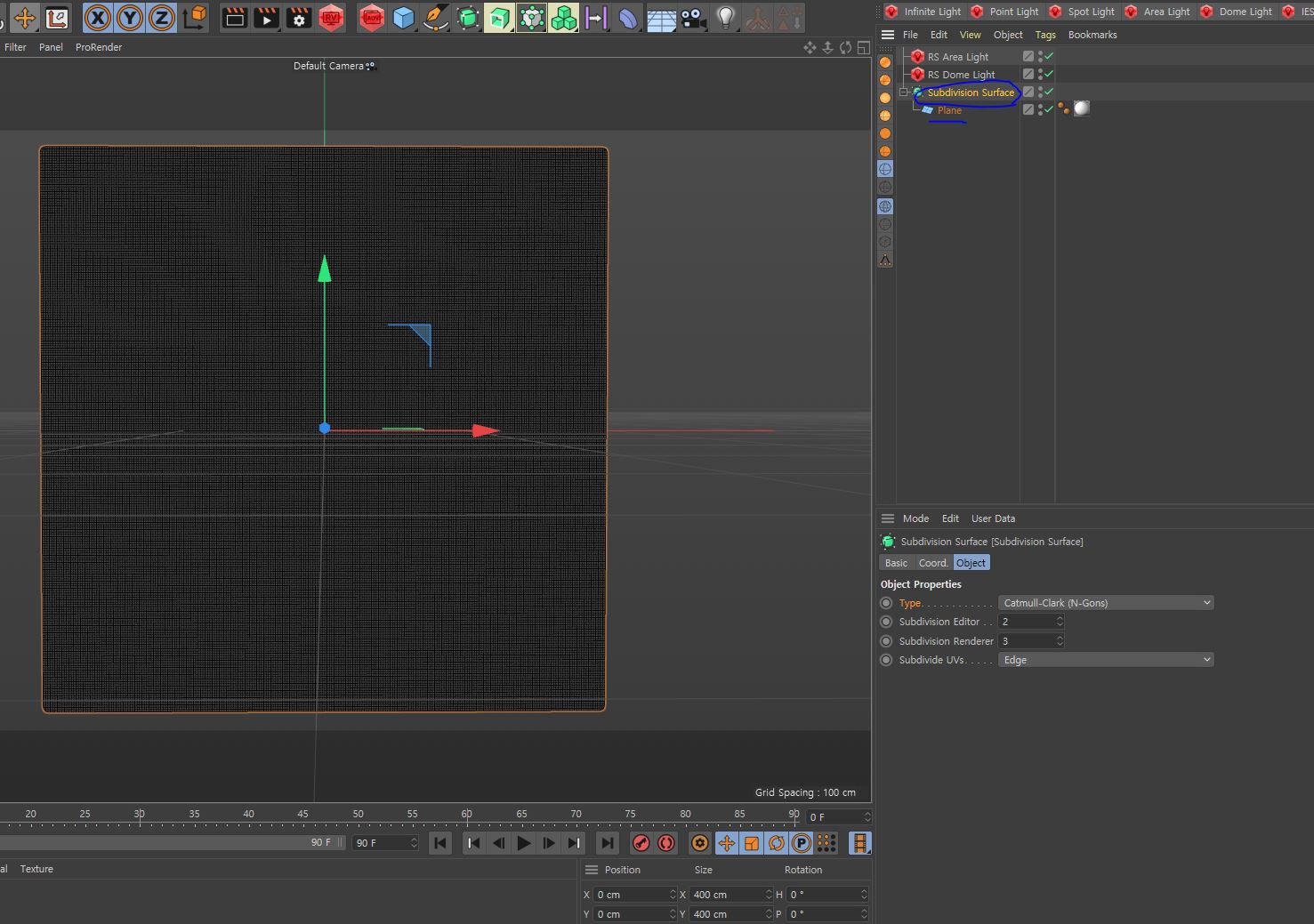
Task: Toggle Subdivision Surface enable checkmark
Action: (x=1049, y=92)
